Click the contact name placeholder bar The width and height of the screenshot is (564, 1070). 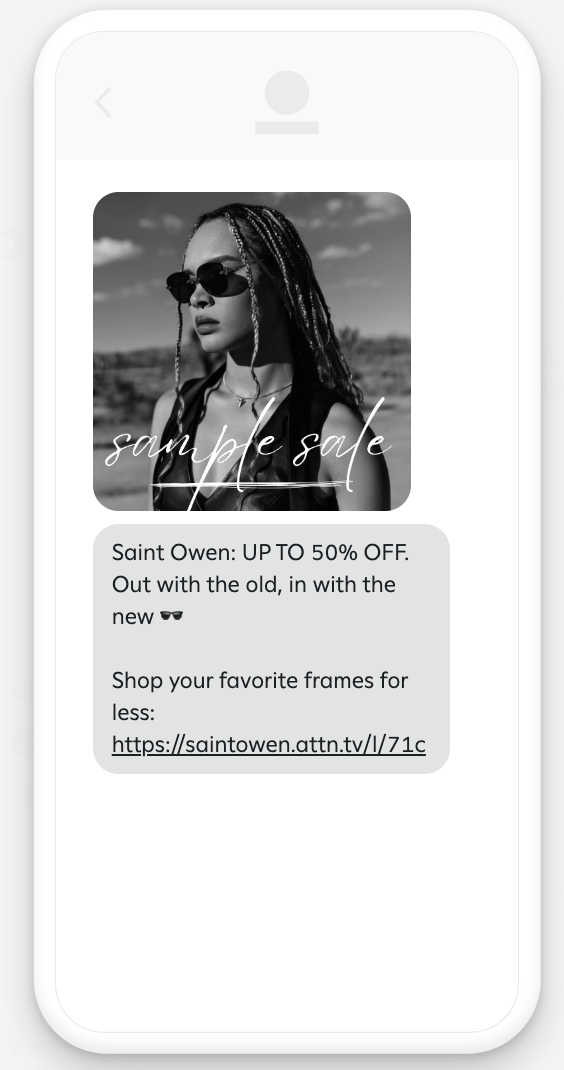point(287,128)
